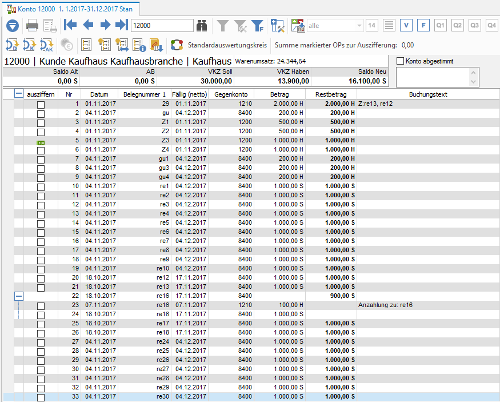
Task: Click the list with yellow marker icon
Action: click(105, 45)
